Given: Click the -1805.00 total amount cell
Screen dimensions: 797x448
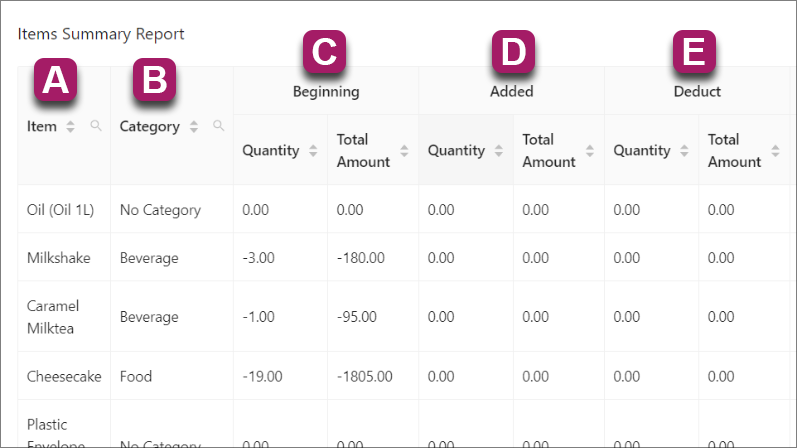Looking at the screenshot, I should pyautogui.click(x=365, y=377).
